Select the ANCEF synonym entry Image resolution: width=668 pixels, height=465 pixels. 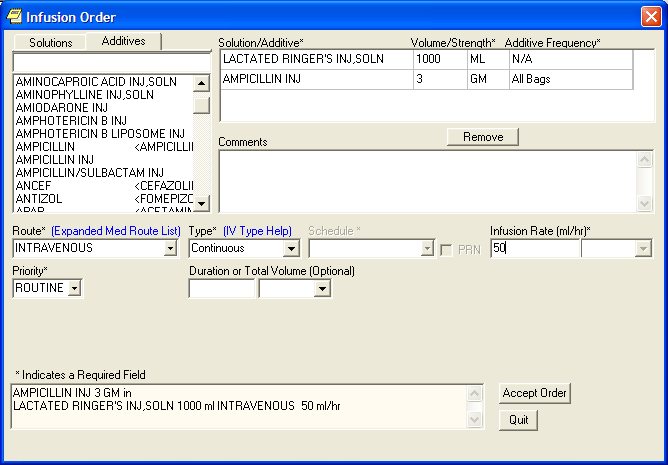(103, 185)
